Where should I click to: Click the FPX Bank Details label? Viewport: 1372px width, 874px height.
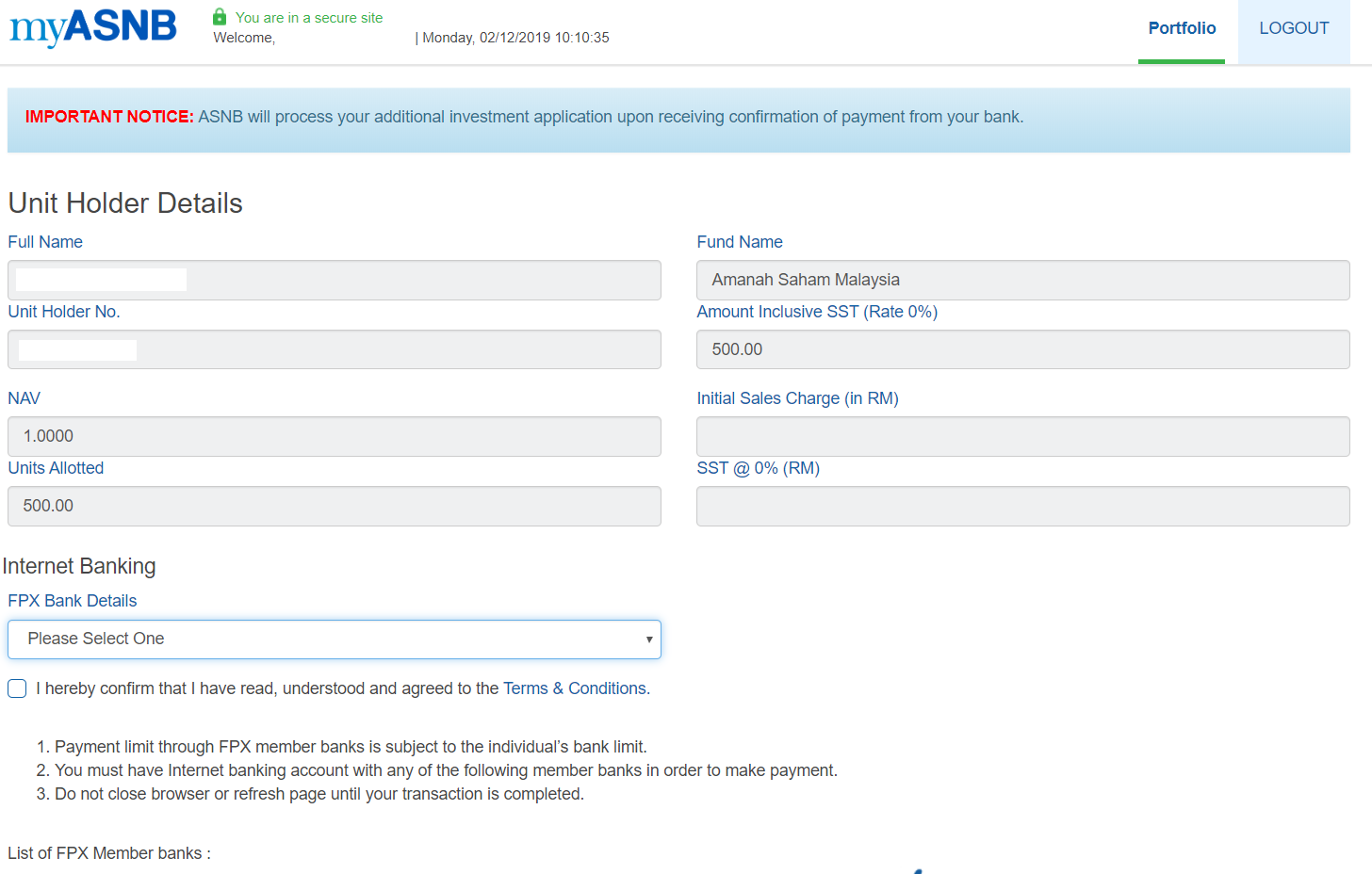point(73,601)
